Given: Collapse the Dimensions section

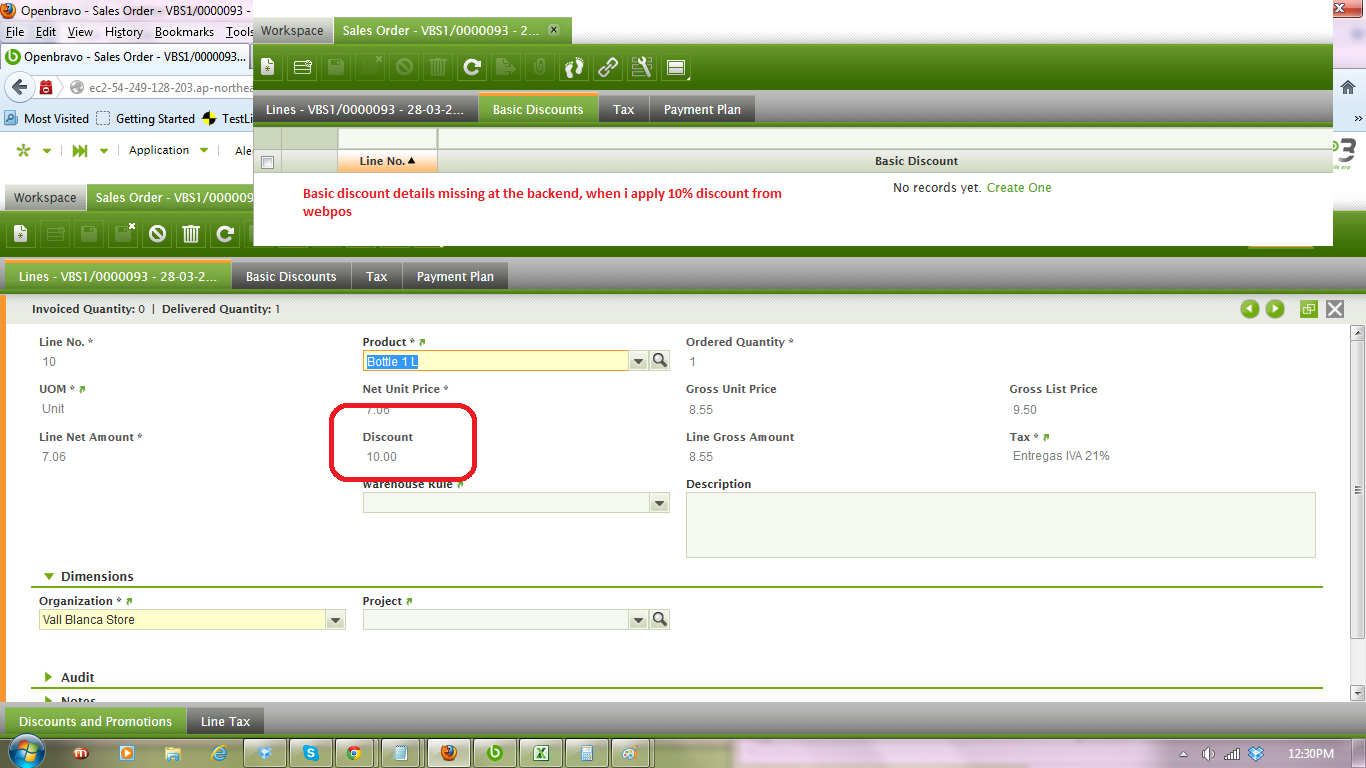Looking at the screenshot, I should click(49, 577).
